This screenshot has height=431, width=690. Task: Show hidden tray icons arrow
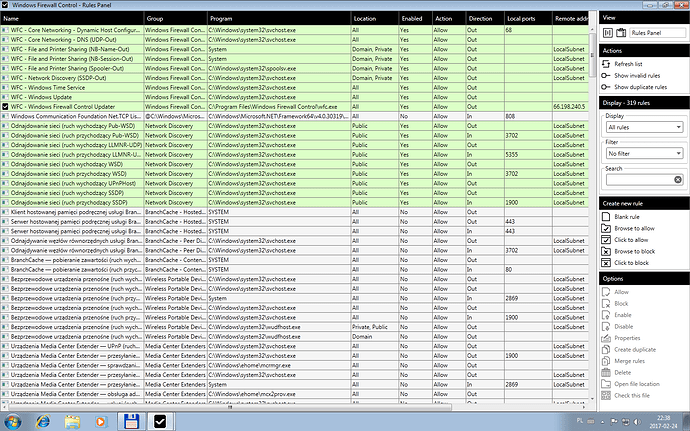(602, 422)
